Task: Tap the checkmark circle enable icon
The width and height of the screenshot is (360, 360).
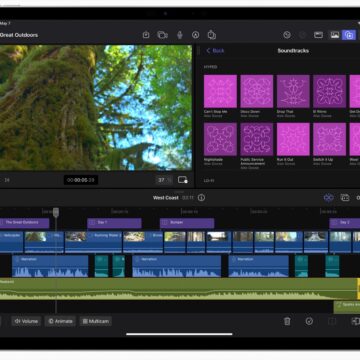Action: (x=309, y=321)
